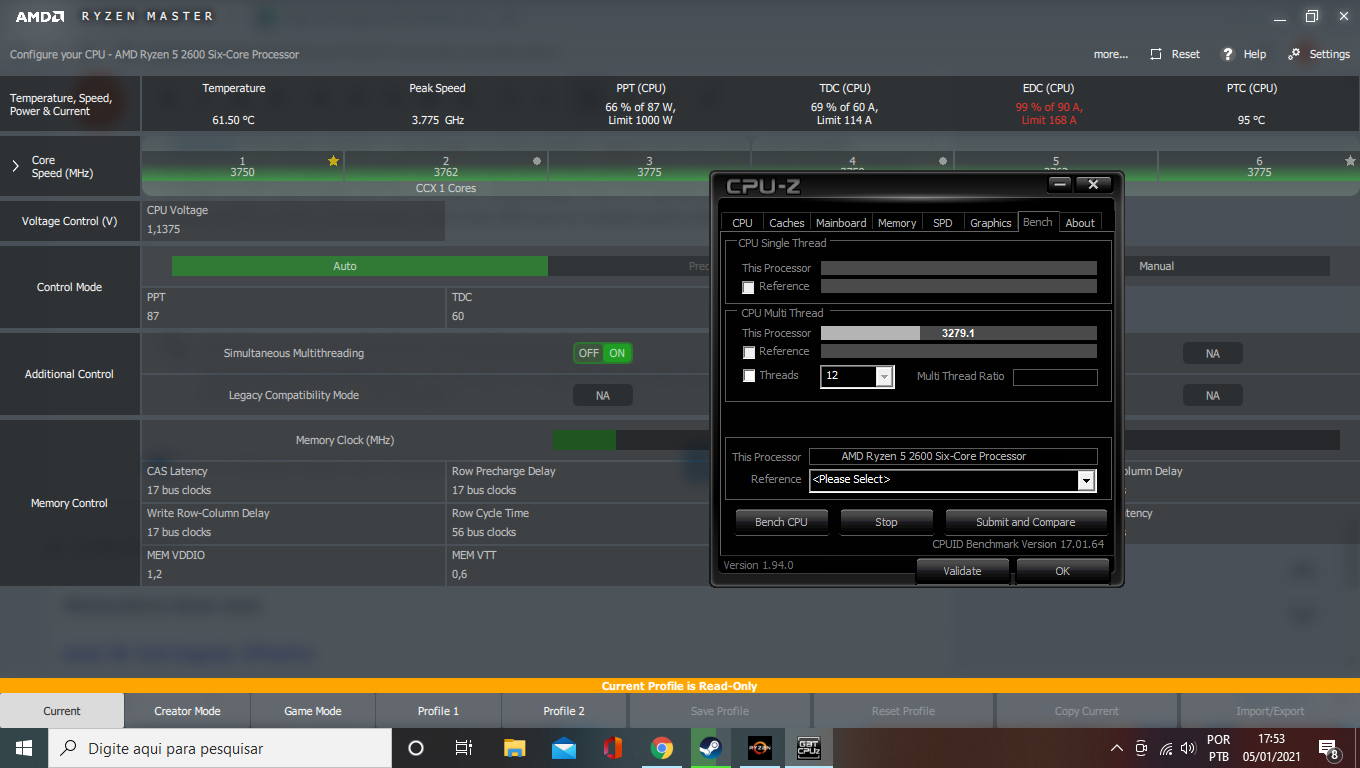Screen dimensions: 1360x768
Task: Click Copy Current button
Action: point(1087,711)
